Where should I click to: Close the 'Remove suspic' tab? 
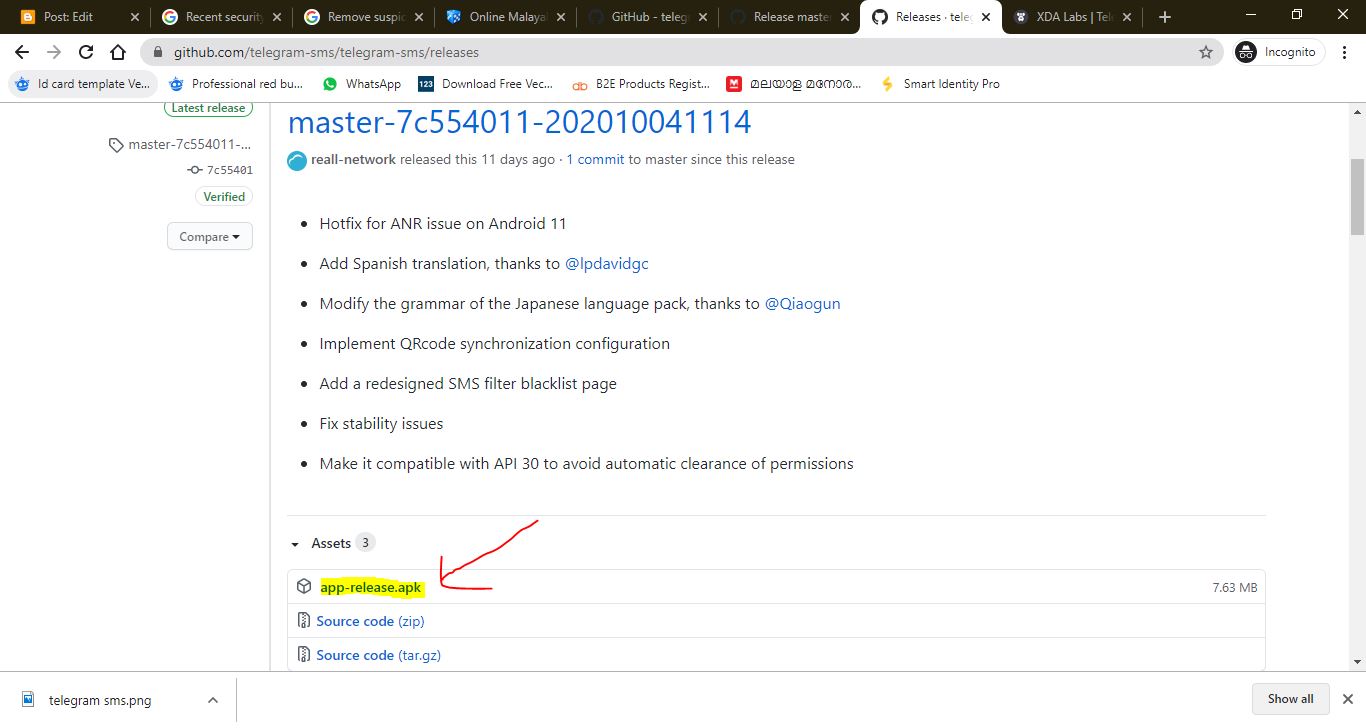click(419, 17)
